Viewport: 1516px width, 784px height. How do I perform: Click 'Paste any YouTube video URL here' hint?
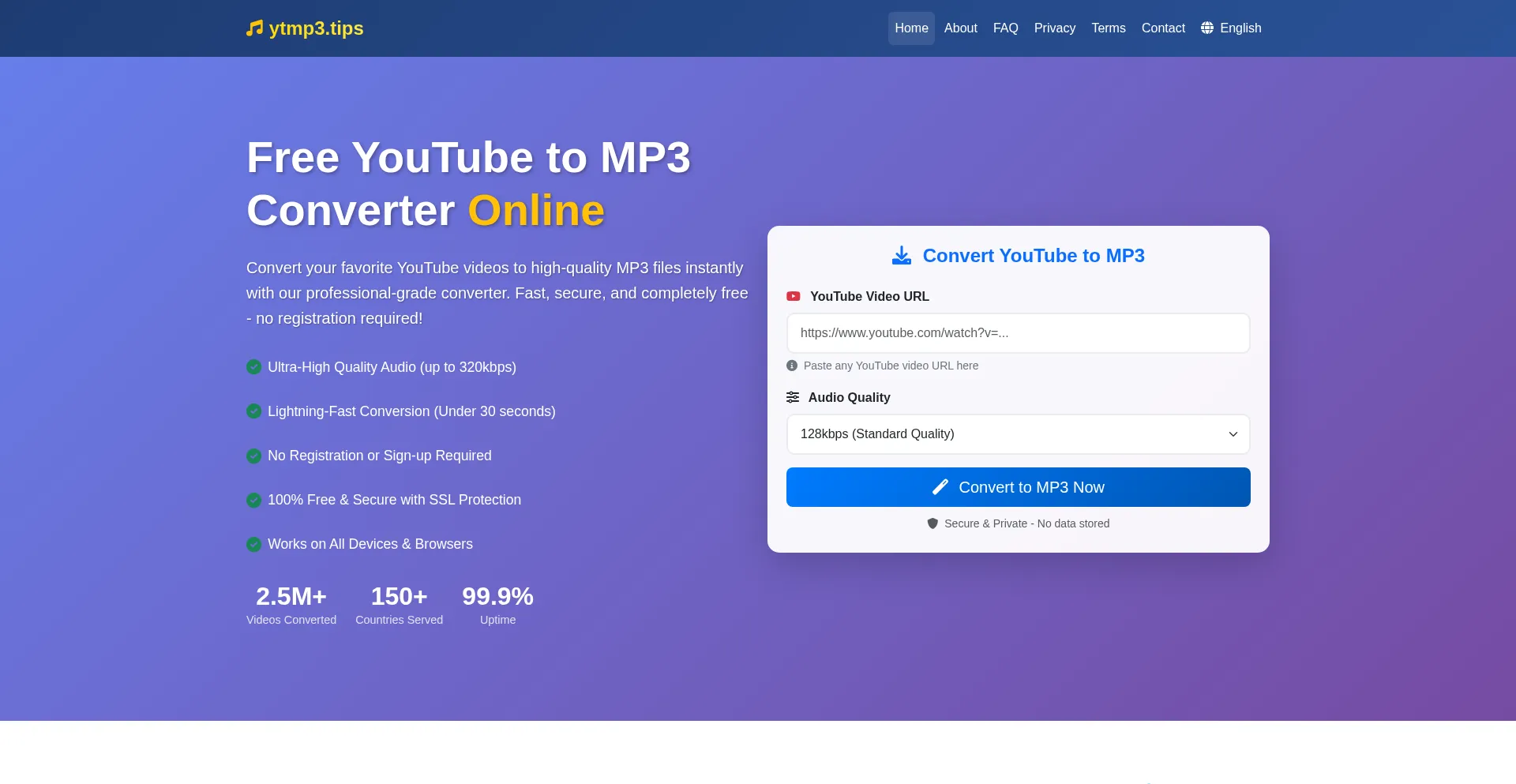[891, 366]
